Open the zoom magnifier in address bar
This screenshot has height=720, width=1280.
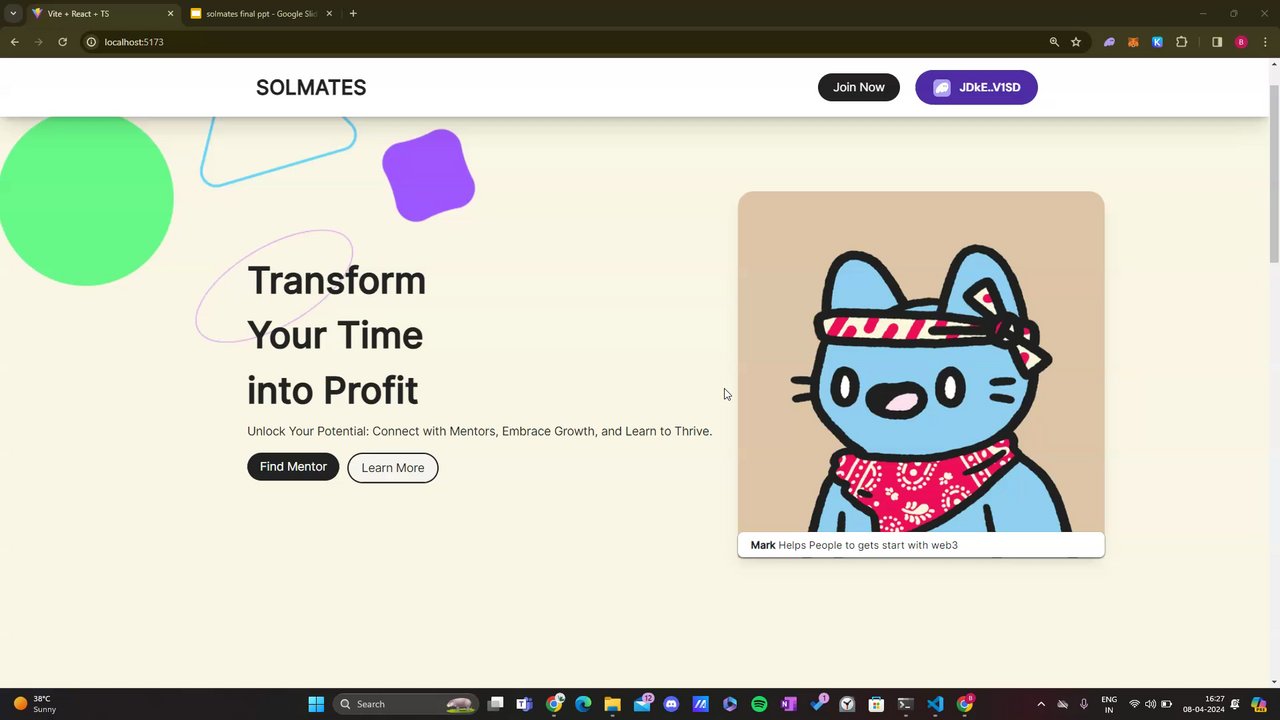click(1054, 42)
